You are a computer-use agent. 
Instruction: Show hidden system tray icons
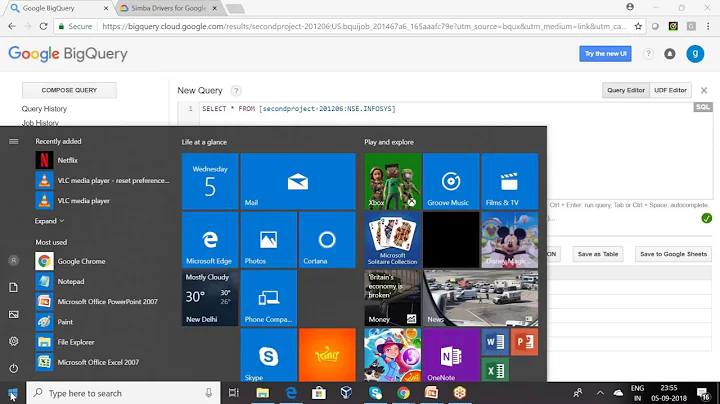[600, 393]
